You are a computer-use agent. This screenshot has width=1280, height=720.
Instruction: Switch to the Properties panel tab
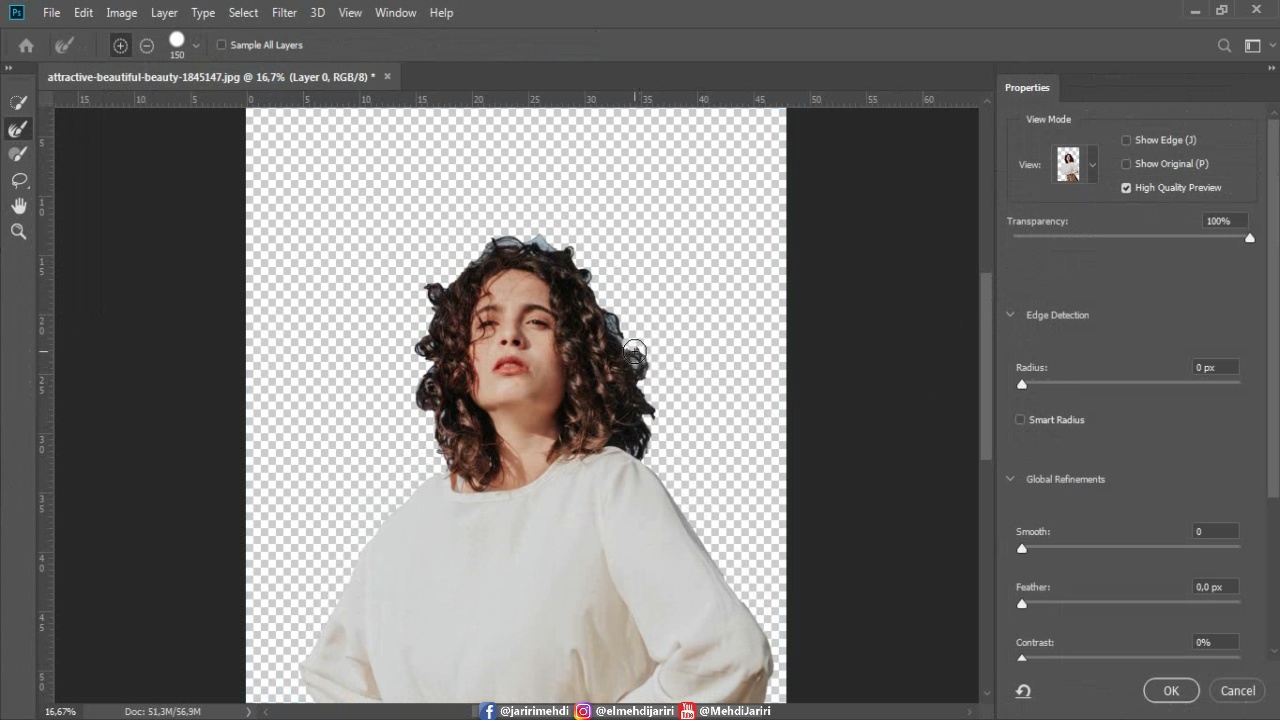(x=1027, y=88)
